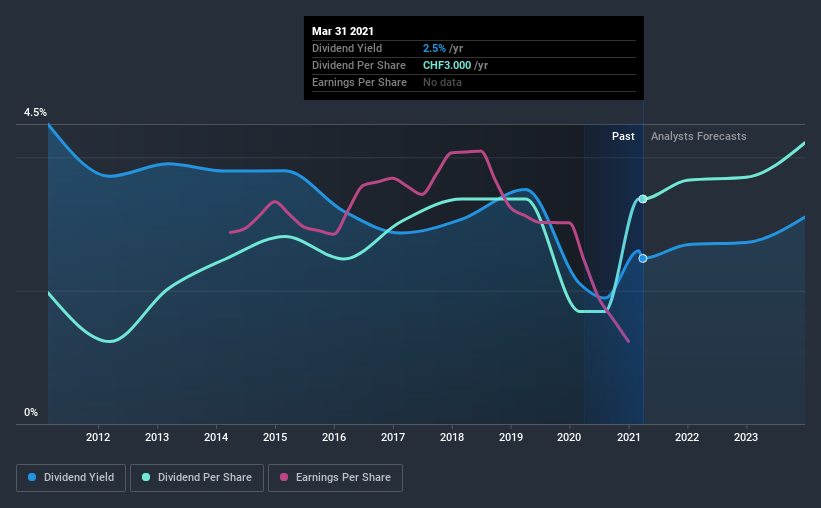Select the 2015 year label on the axis

pos(275,437)
